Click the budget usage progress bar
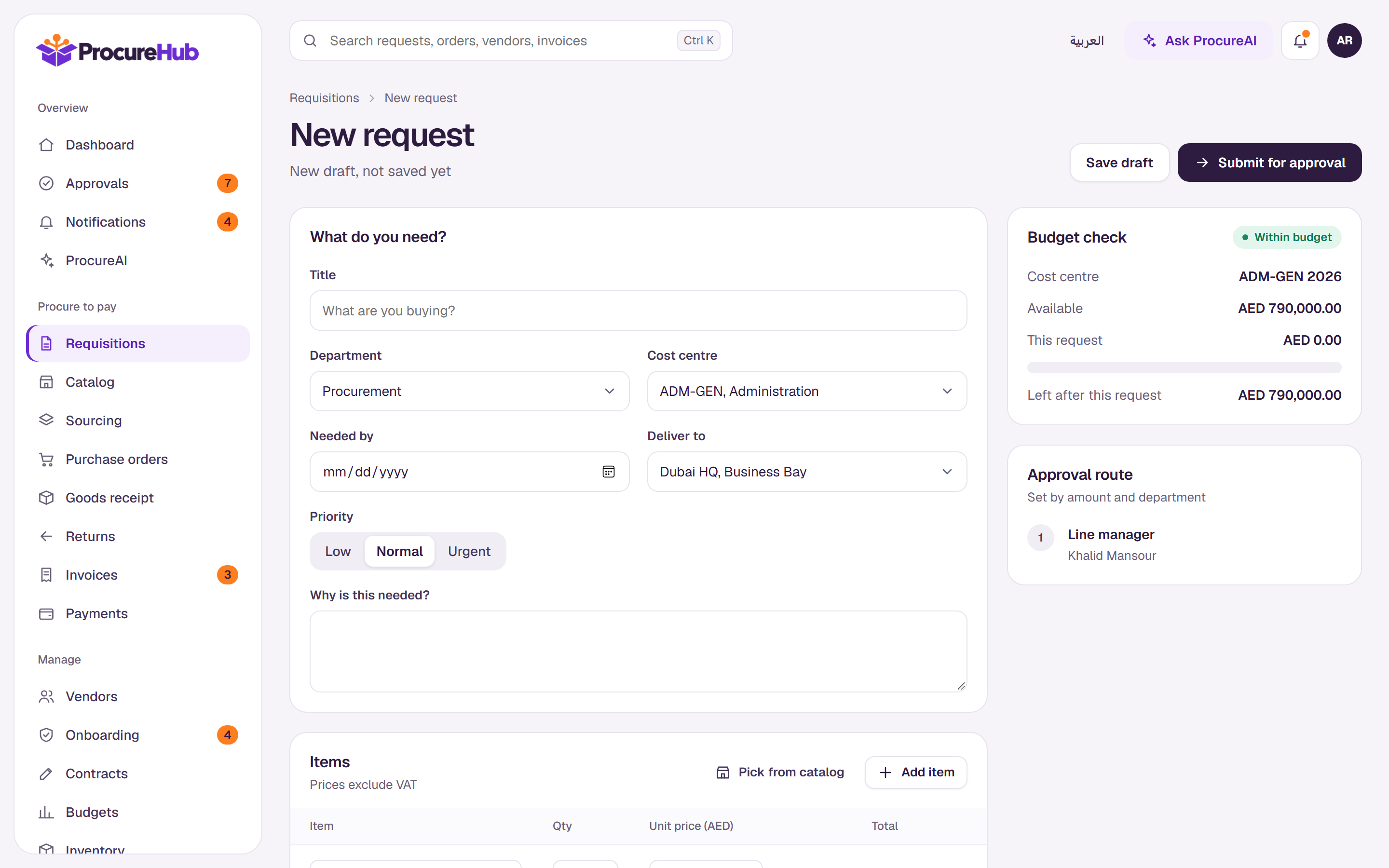The image size is (1389, 868). tap(1184, 367)
